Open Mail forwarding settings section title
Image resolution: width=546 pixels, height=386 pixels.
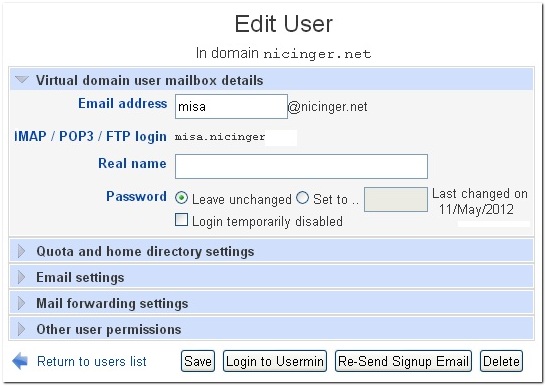coord(112,303)
